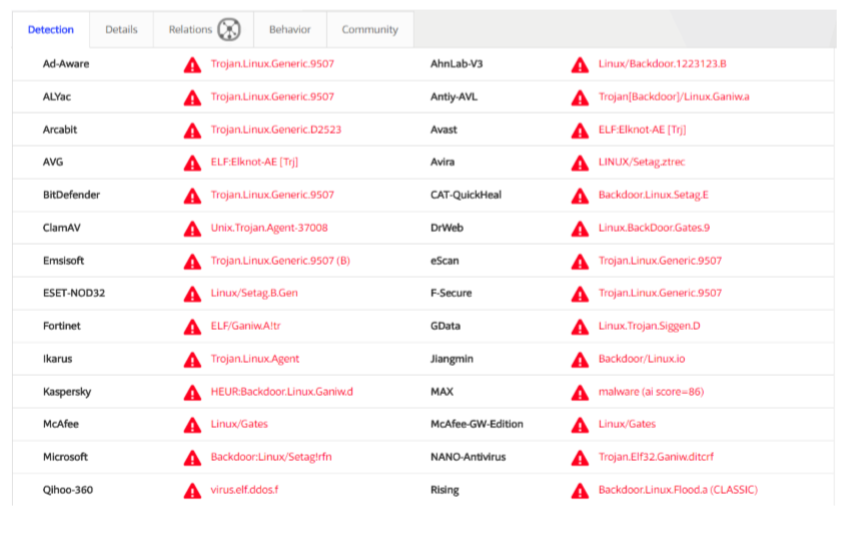
Task: Click the warning icon in DrWeb row
Action: point(580,229)
